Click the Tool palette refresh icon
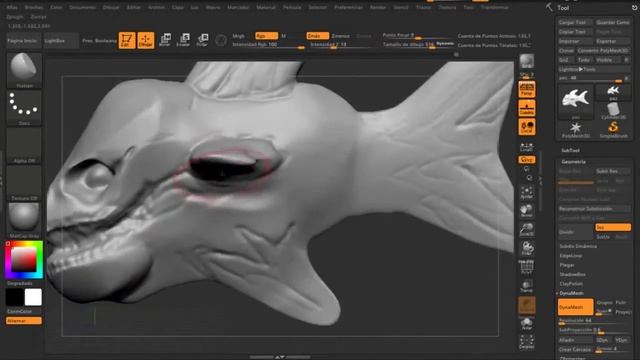640x360 pixels. click(x=635, y=7)
